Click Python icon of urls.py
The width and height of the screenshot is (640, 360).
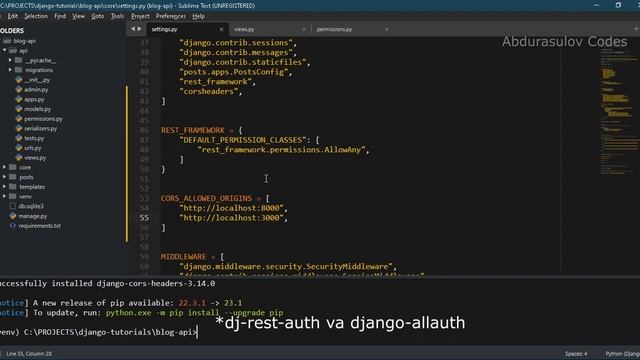(19, 148)
